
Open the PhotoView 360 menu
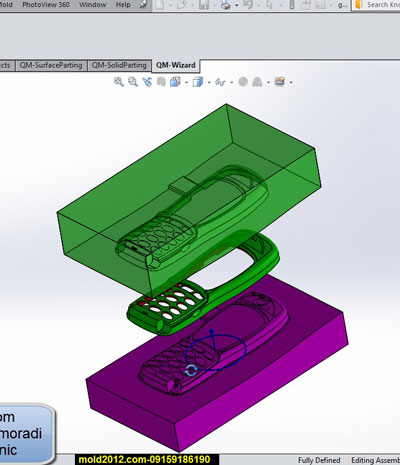coord(46,5)
